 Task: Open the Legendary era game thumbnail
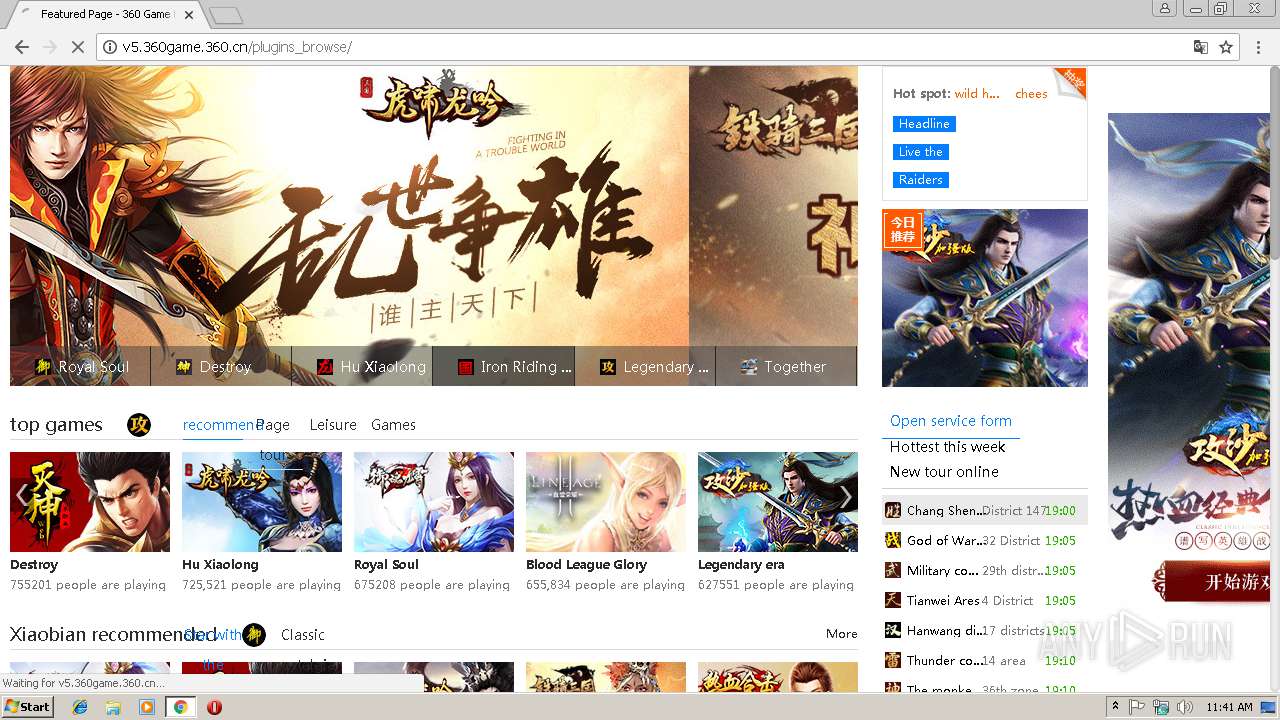[x=778, y=502]
